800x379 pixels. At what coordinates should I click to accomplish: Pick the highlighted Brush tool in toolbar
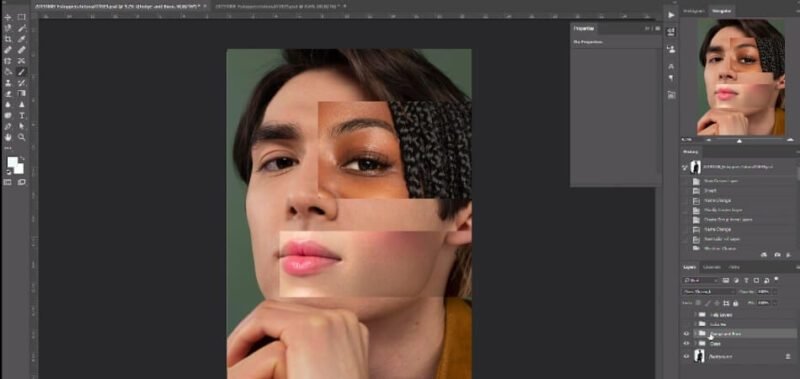[x=21, y=71]
